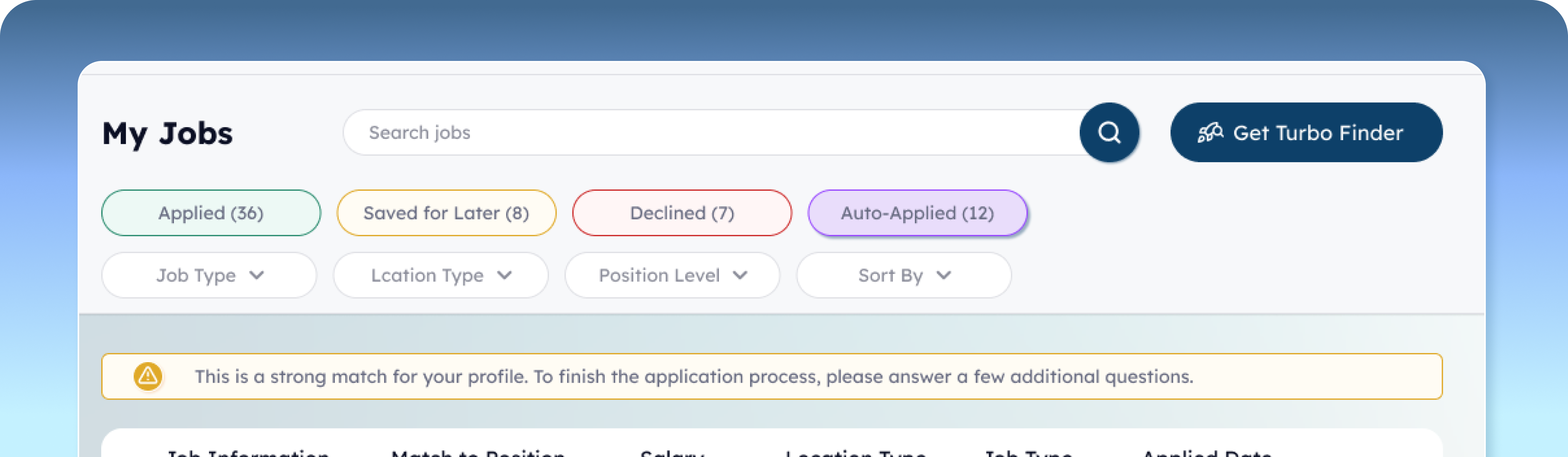The image size is (1568, 457).
Task: Click the Job Information column header
Action: (x=249, y=452)
